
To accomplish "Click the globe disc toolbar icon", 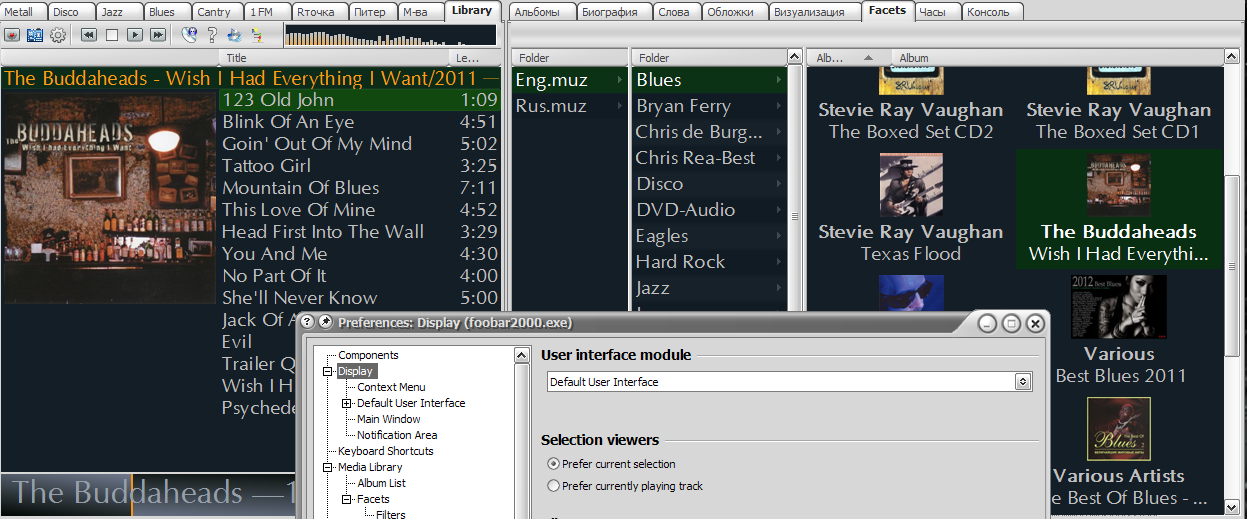I will point(189,35).
